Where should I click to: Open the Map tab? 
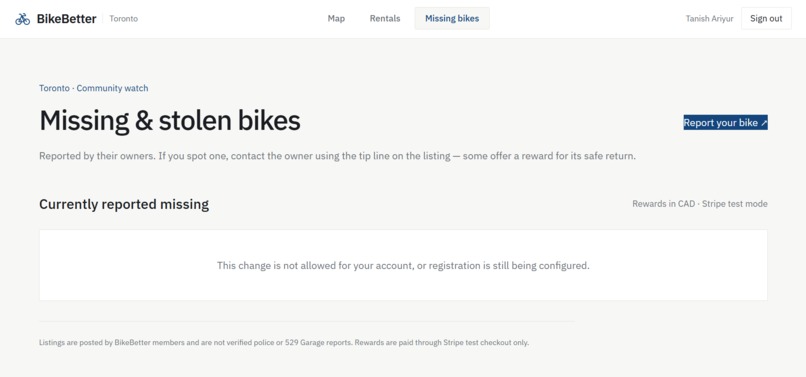[x=336, y=19]
